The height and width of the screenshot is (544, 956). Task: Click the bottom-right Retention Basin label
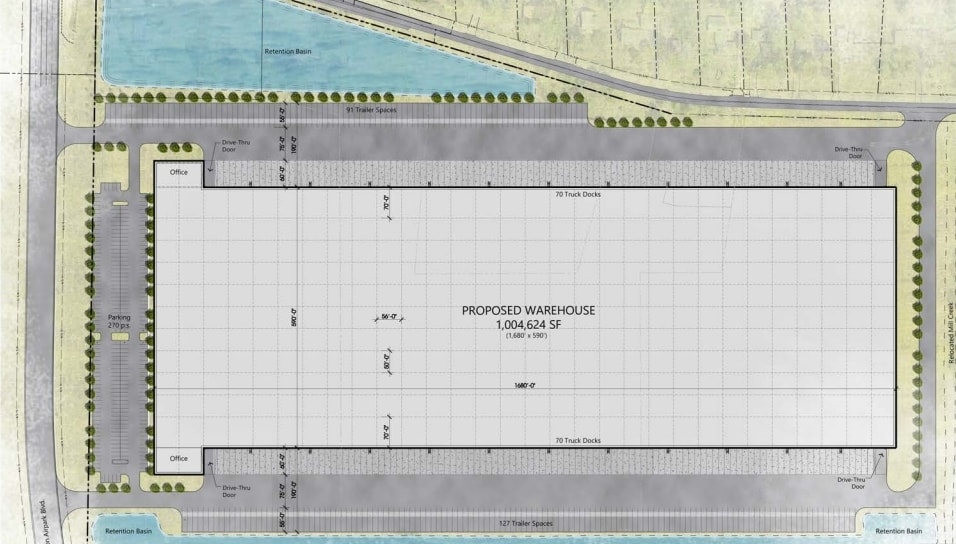(897, 531)
